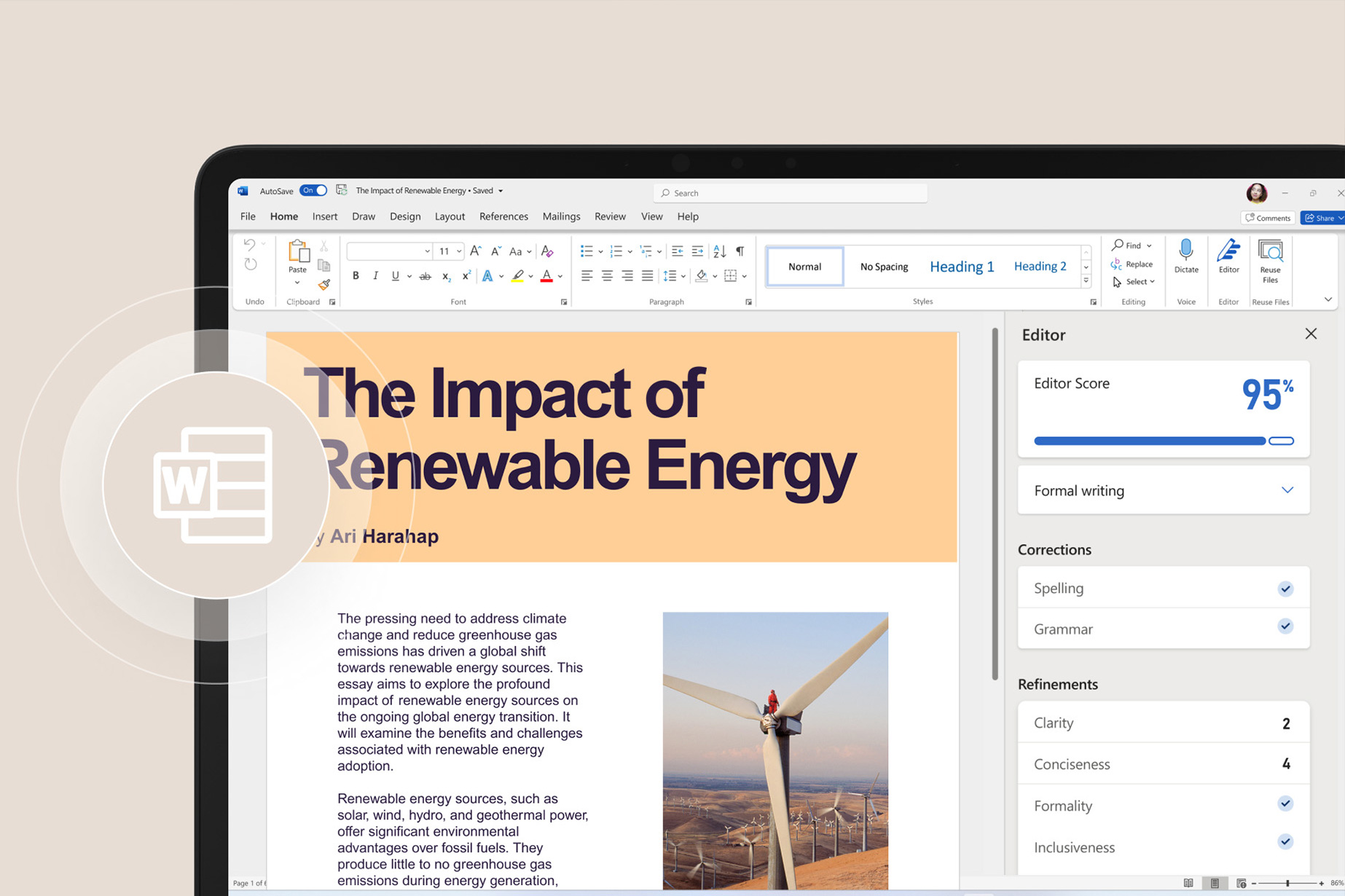Apply the Heading 1 style
The width and height of the screenshot is (1345, 896).
[962, 267]
